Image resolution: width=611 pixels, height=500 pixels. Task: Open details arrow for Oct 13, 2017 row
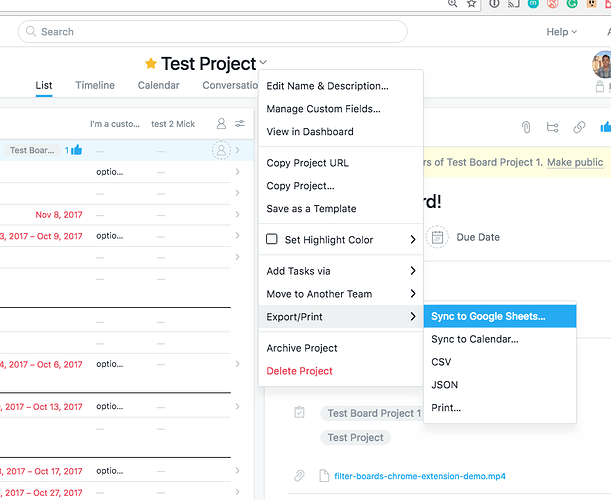click(237, 406)
